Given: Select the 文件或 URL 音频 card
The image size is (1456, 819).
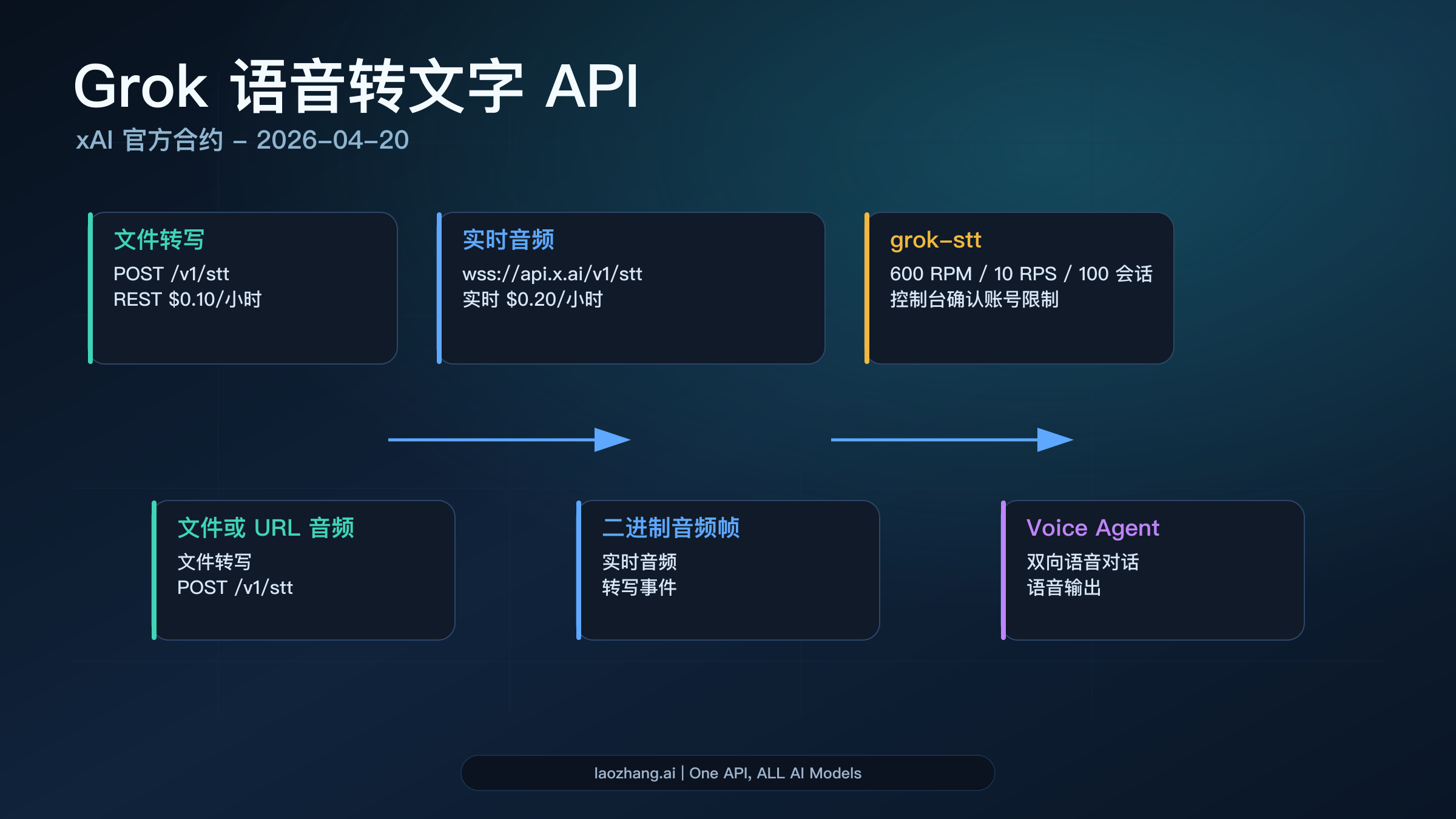Looking at the screenshot, I should point(303,567).
